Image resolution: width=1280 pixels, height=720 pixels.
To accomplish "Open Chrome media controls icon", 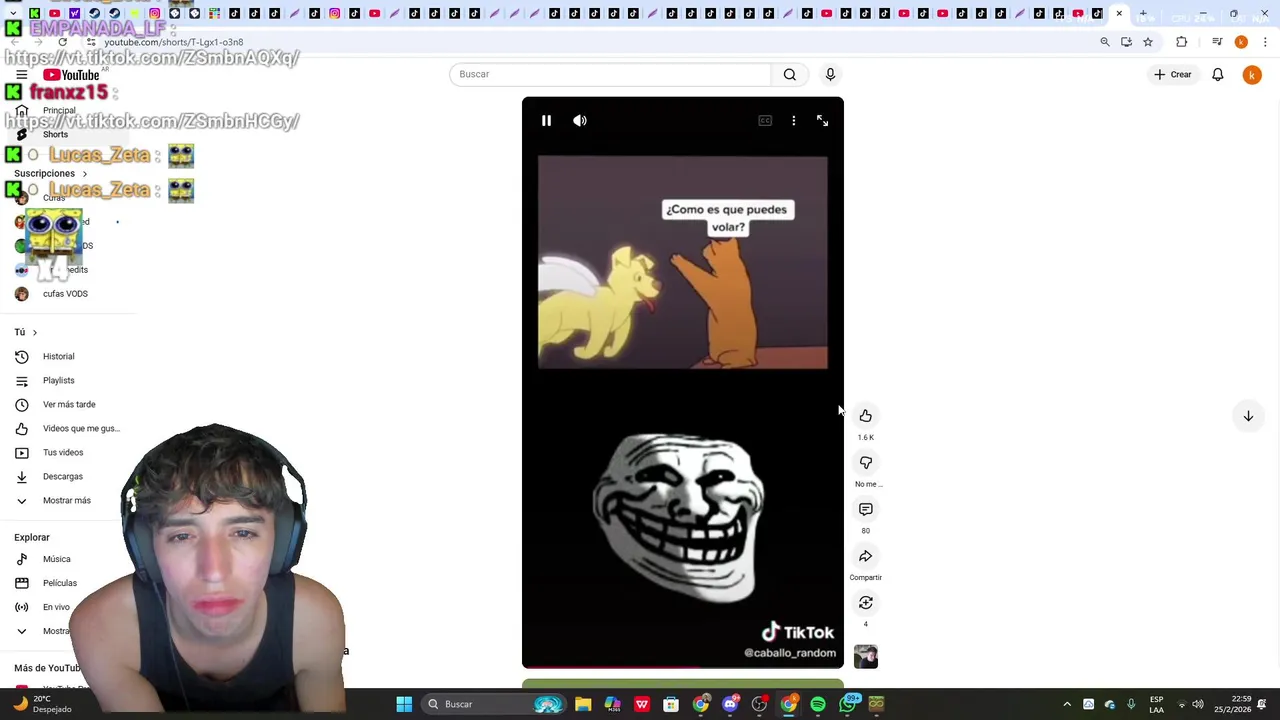I will 1217,42.
